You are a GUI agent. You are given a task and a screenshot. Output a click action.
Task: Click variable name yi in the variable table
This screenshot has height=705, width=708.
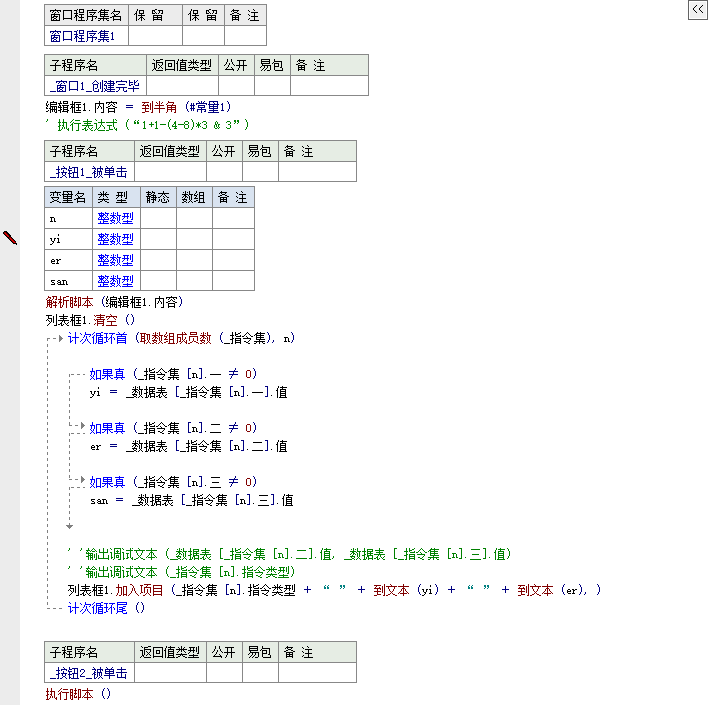[x=69, y=239]
